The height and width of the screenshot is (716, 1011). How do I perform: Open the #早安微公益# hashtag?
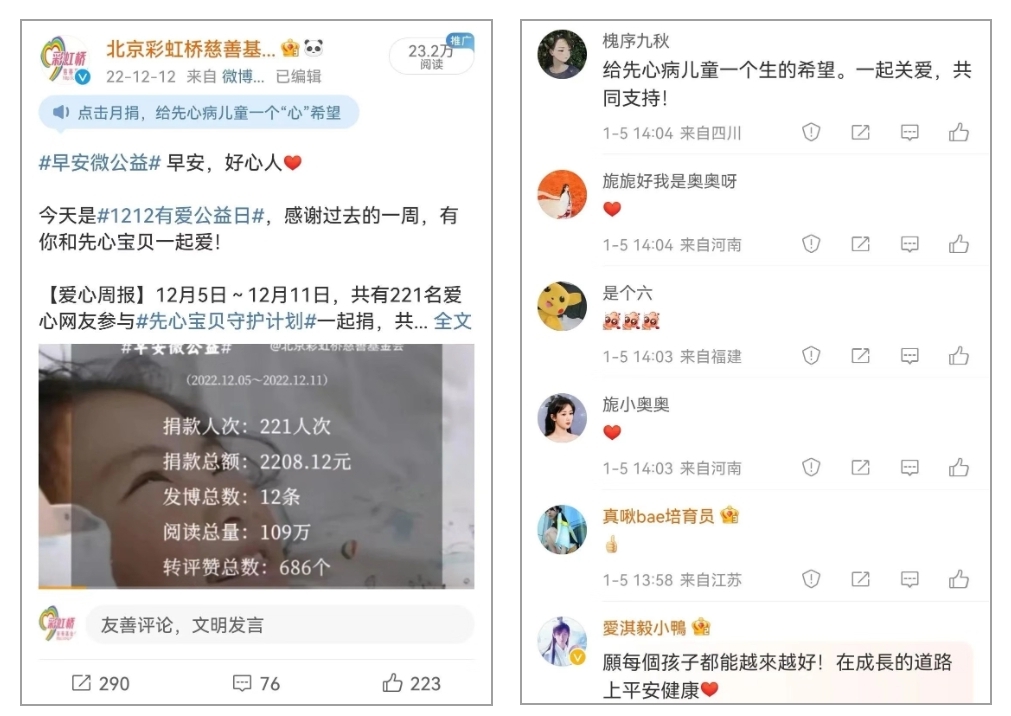[x=99, y=163]
